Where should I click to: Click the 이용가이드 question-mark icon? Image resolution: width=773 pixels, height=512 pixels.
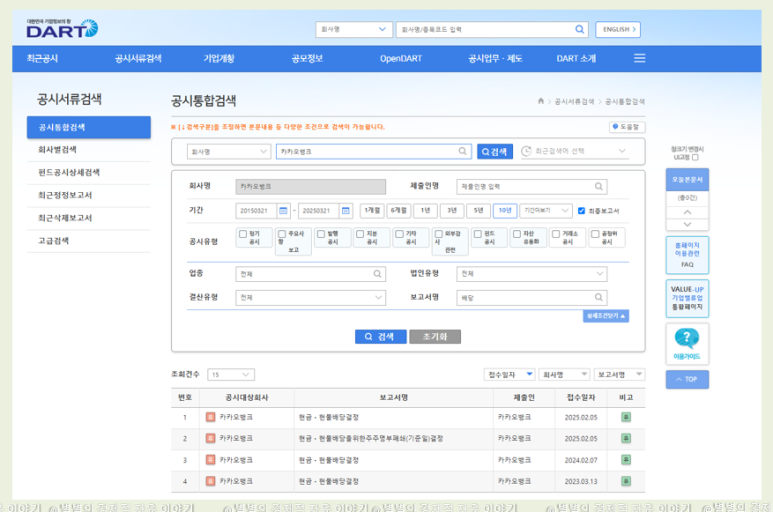(x=687, y=339)
